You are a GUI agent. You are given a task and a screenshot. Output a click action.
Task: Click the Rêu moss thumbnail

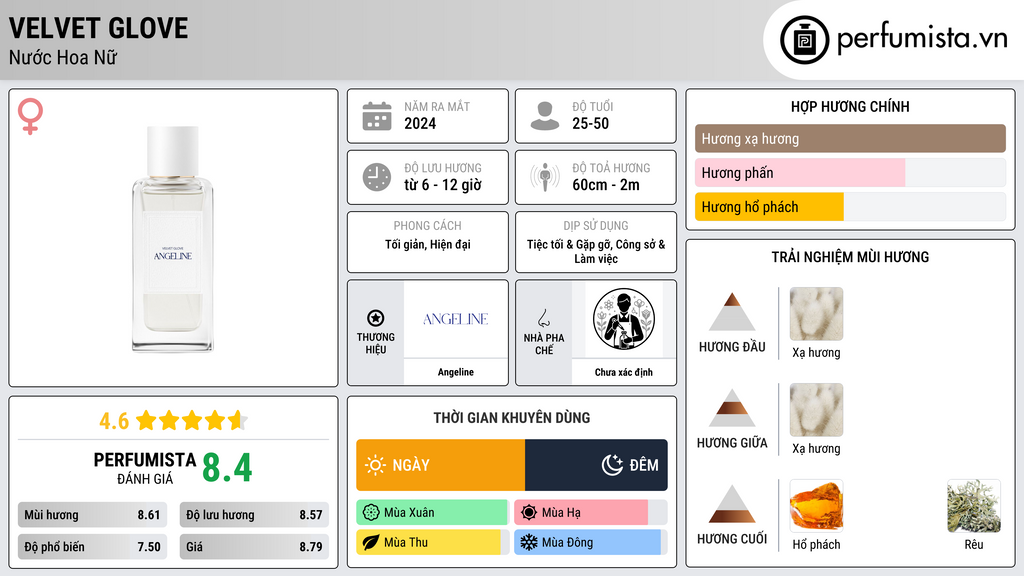[974, 505]
